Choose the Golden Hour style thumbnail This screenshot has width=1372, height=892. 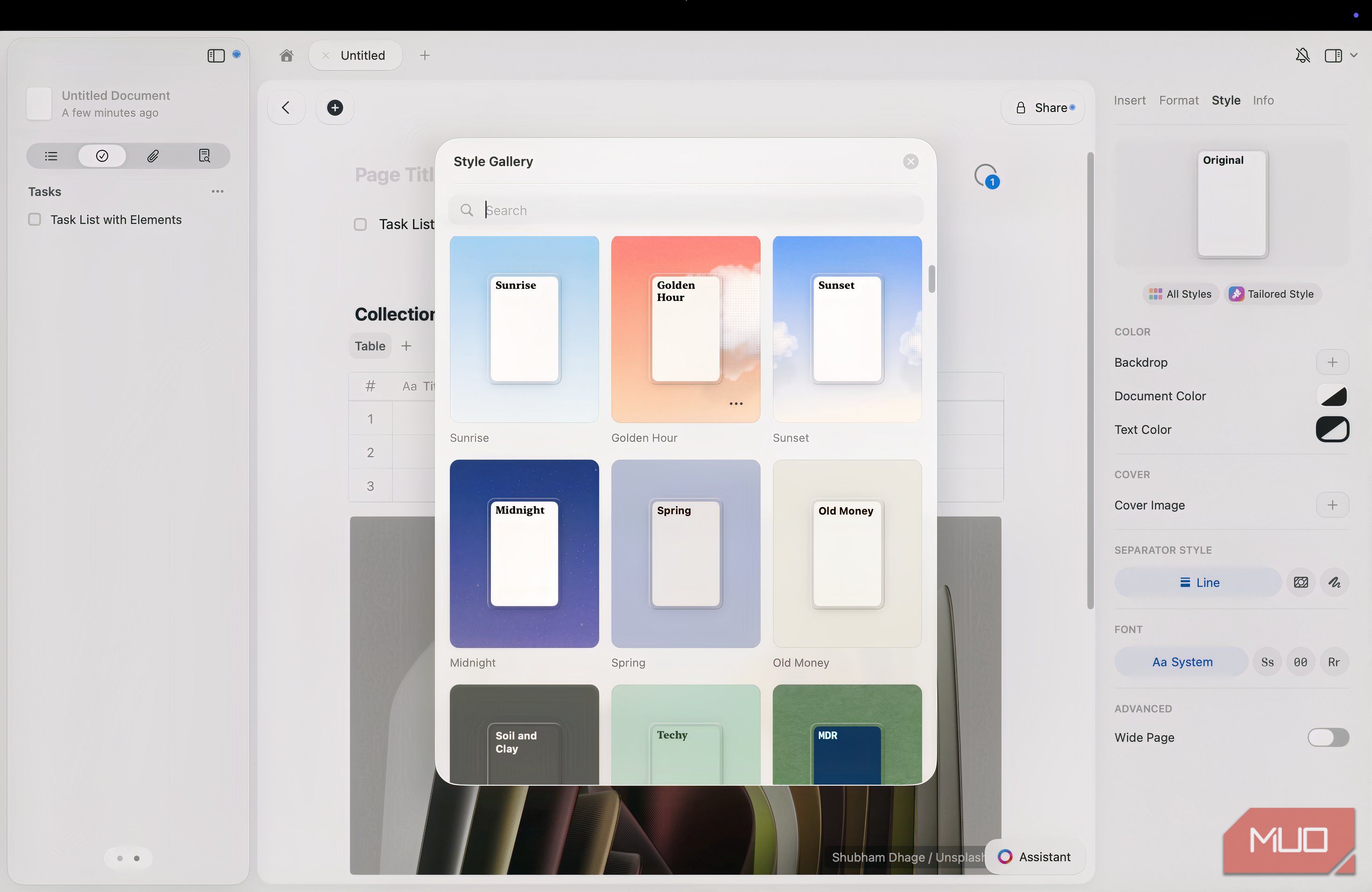686,329
